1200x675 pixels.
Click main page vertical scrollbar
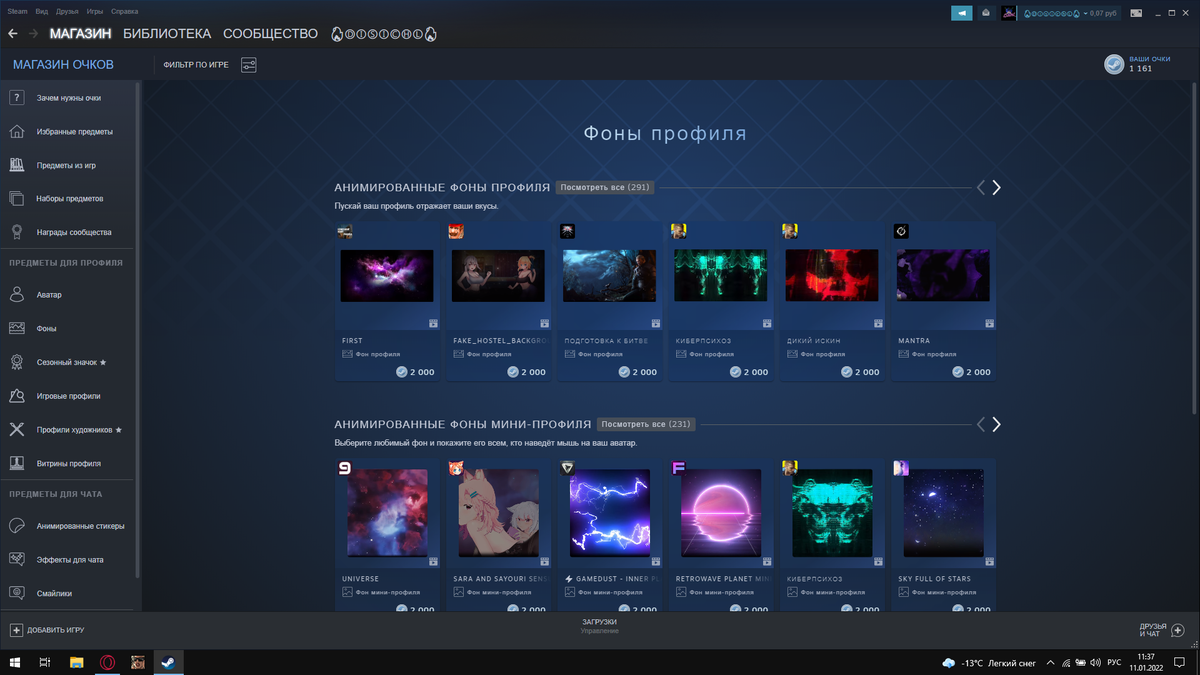point(1195,250)
